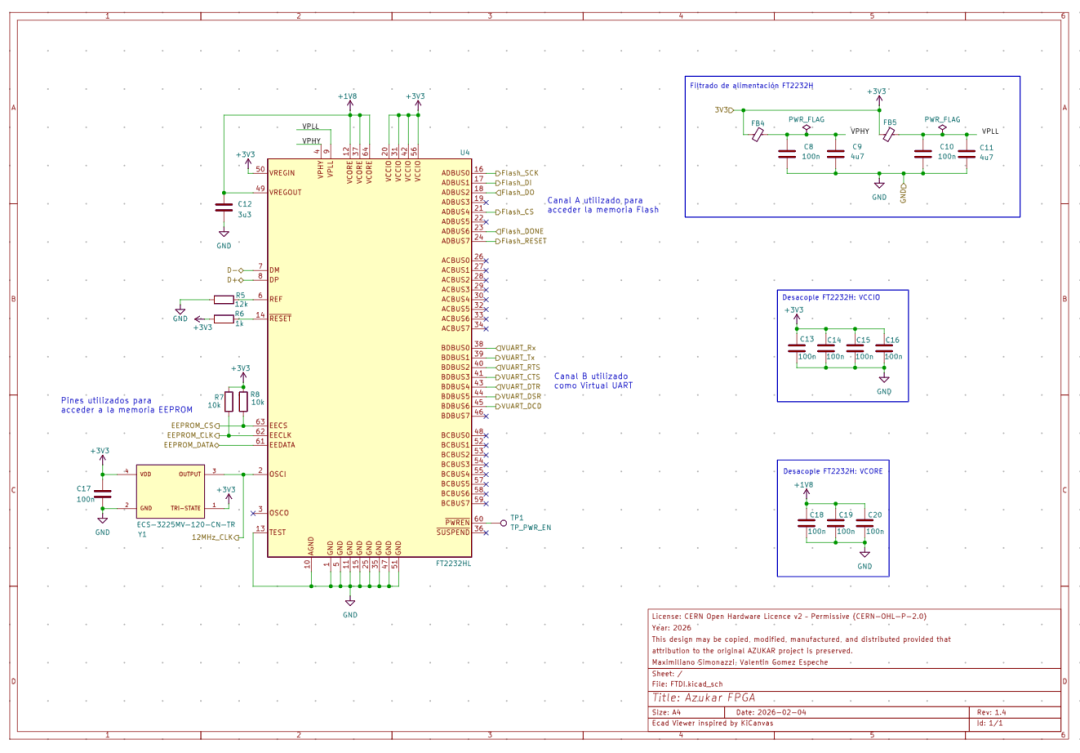1080x753 pixels.
Task: Click the 'File: FTDI.kicad_sch' title block field
Action: pyautogui.click(x=687, y=684)
